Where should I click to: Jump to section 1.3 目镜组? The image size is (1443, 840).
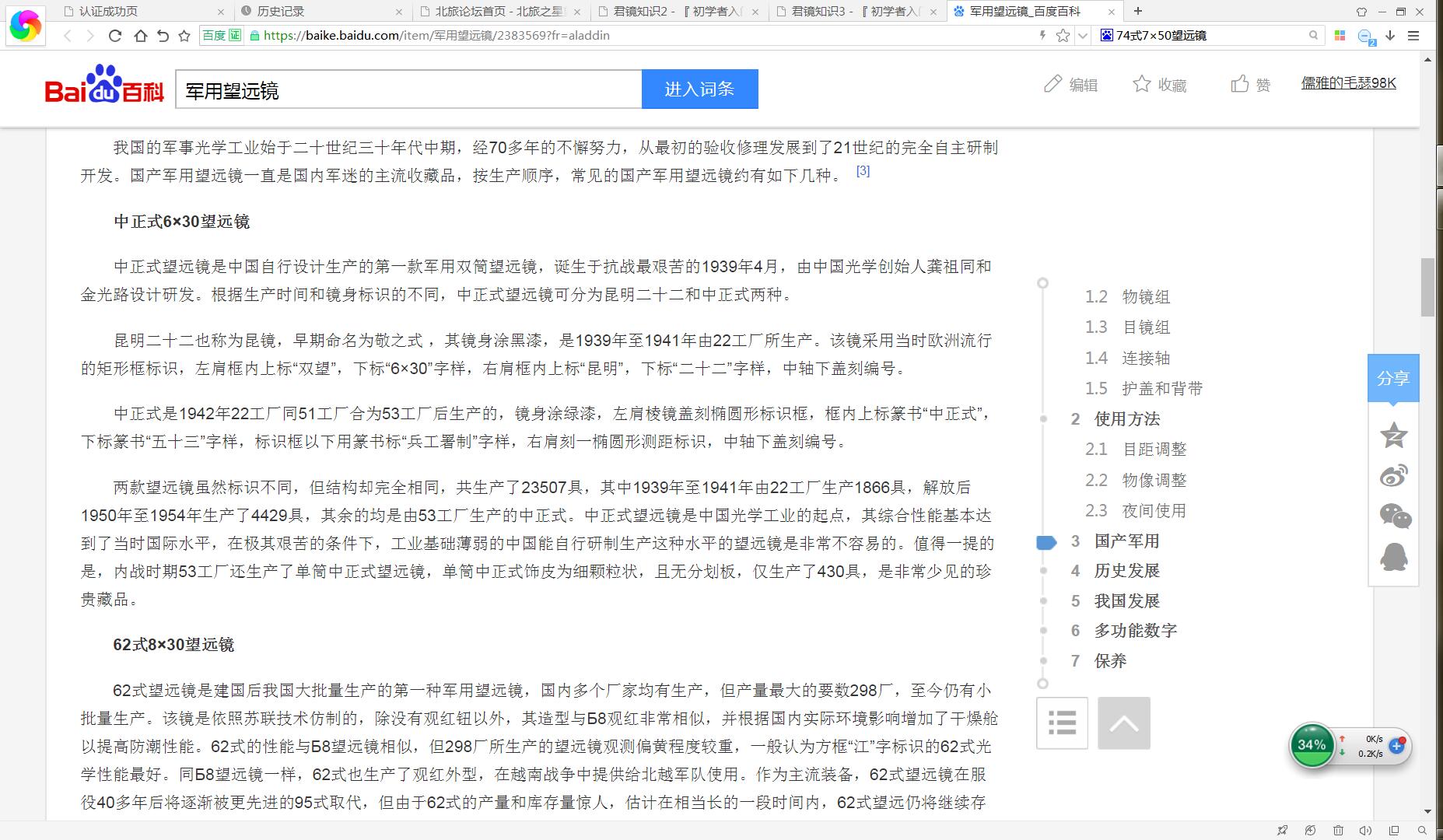click(1127, 327)
